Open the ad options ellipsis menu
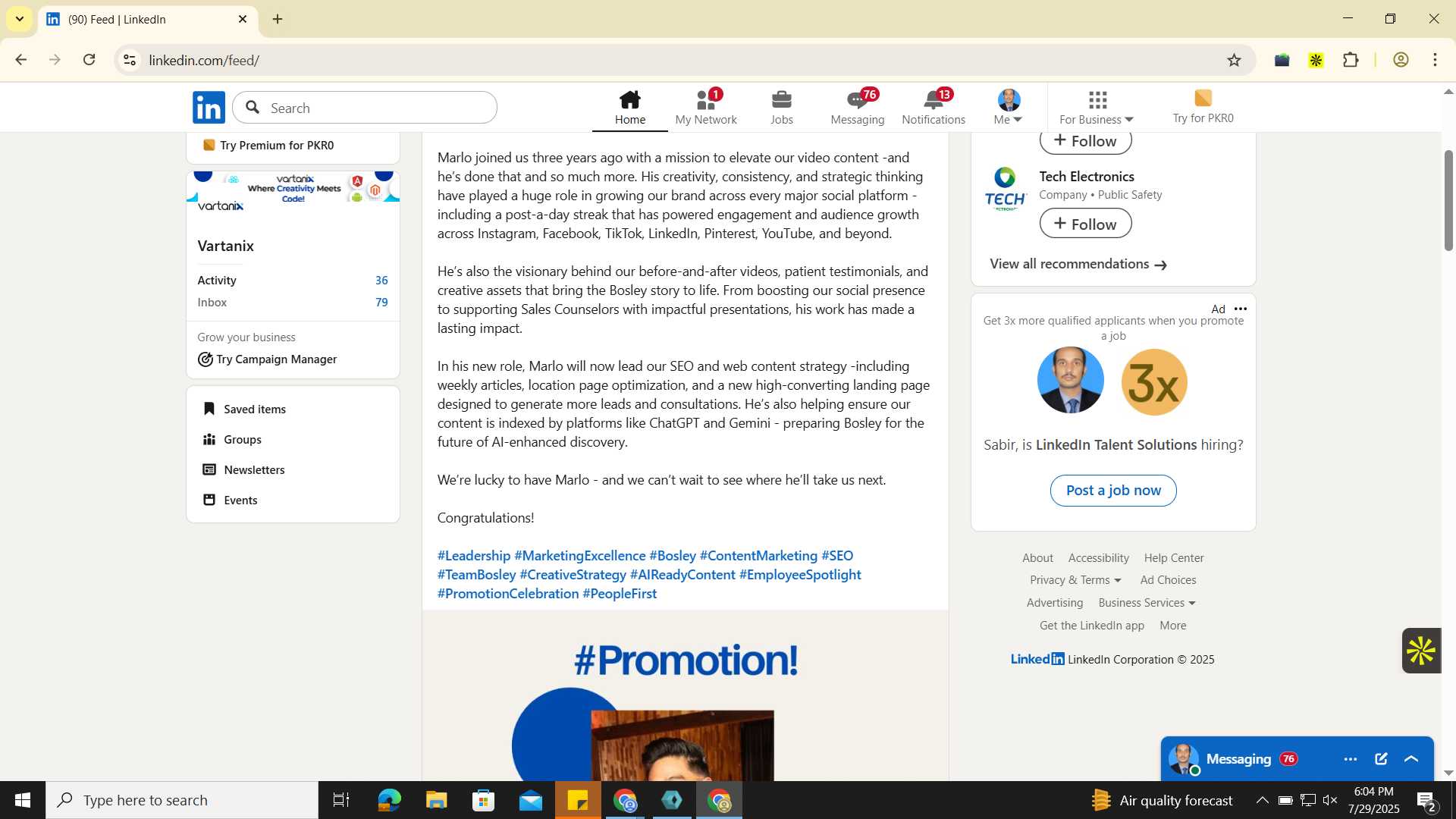 [x=1241, y=309]
